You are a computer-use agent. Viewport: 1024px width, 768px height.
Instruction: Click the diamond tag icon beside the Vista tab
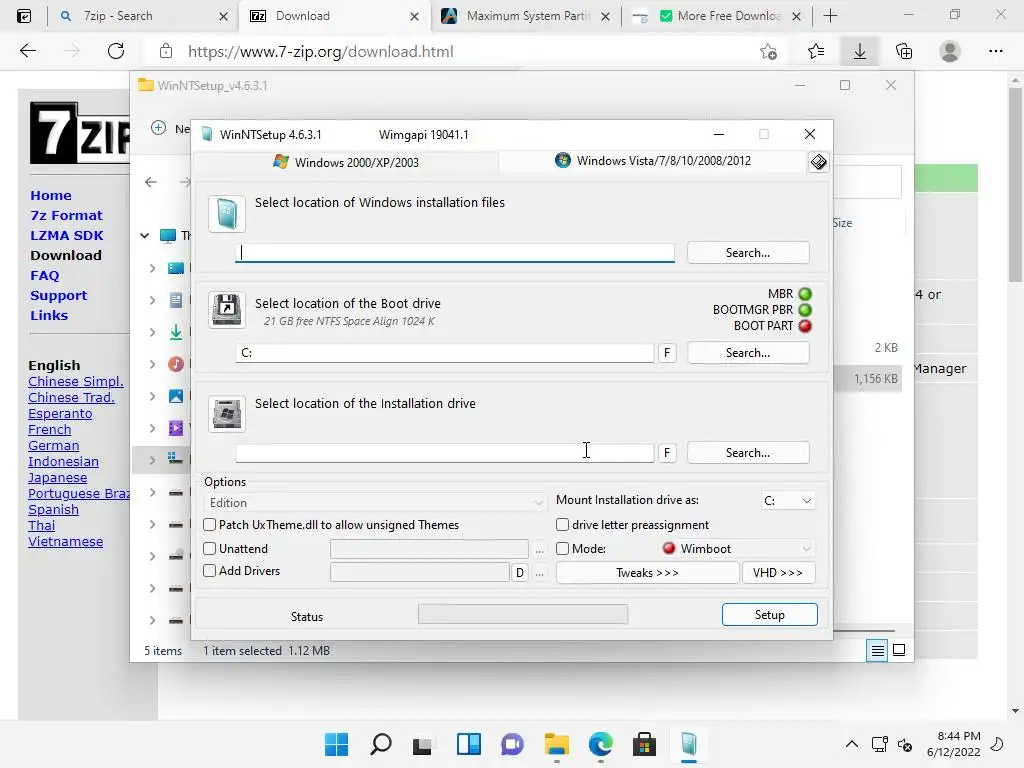click(x=818, y=162)
